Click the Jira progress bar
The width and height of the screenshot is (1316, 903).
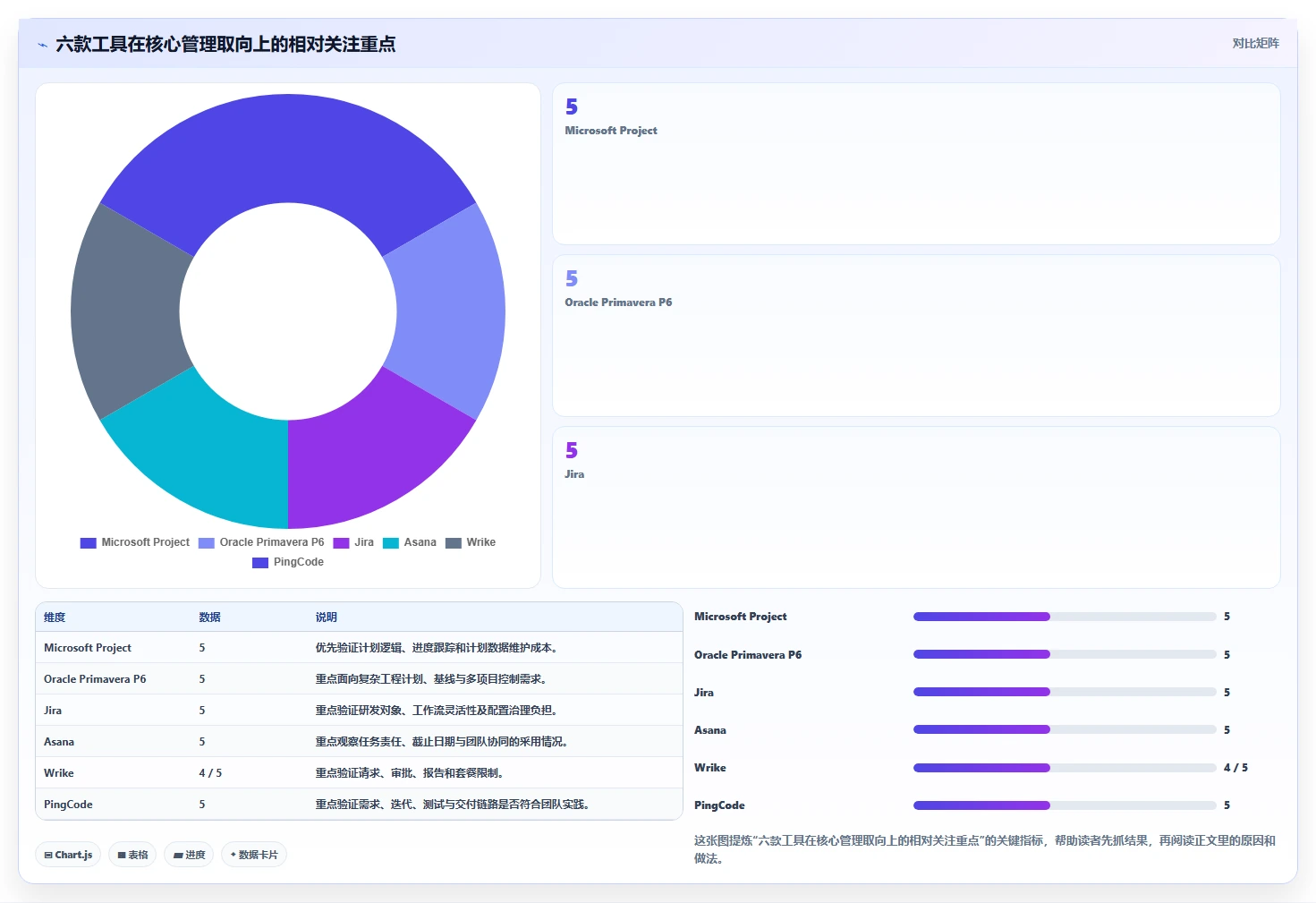click(x=1065, y=692)
